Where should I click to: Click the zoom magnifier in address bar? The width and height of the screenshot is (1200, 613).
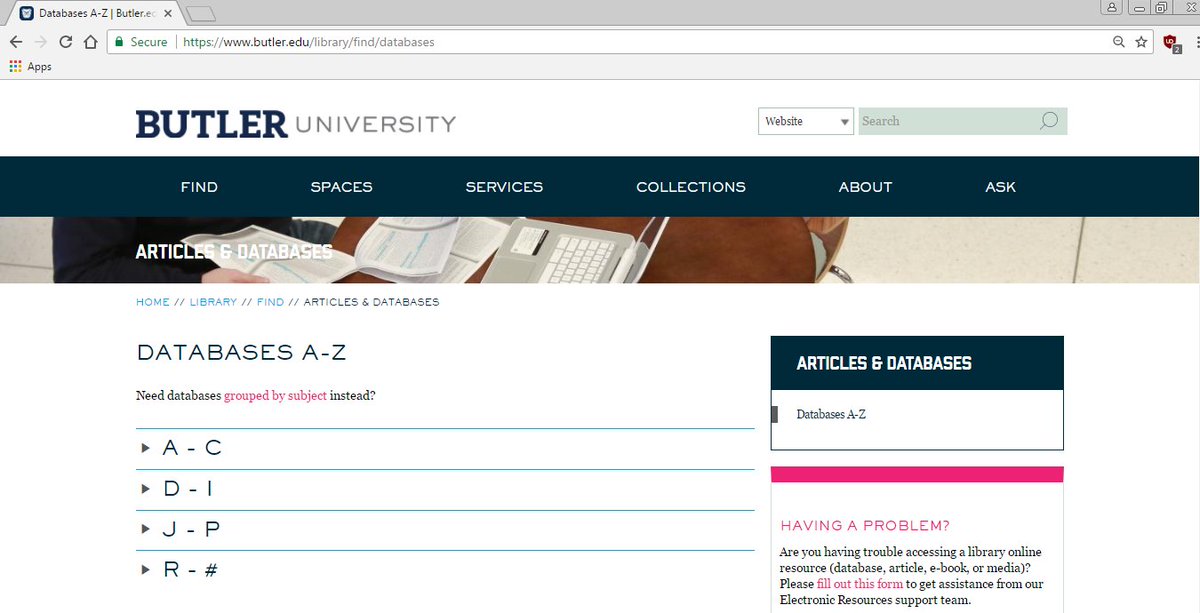pos(1119,42)
